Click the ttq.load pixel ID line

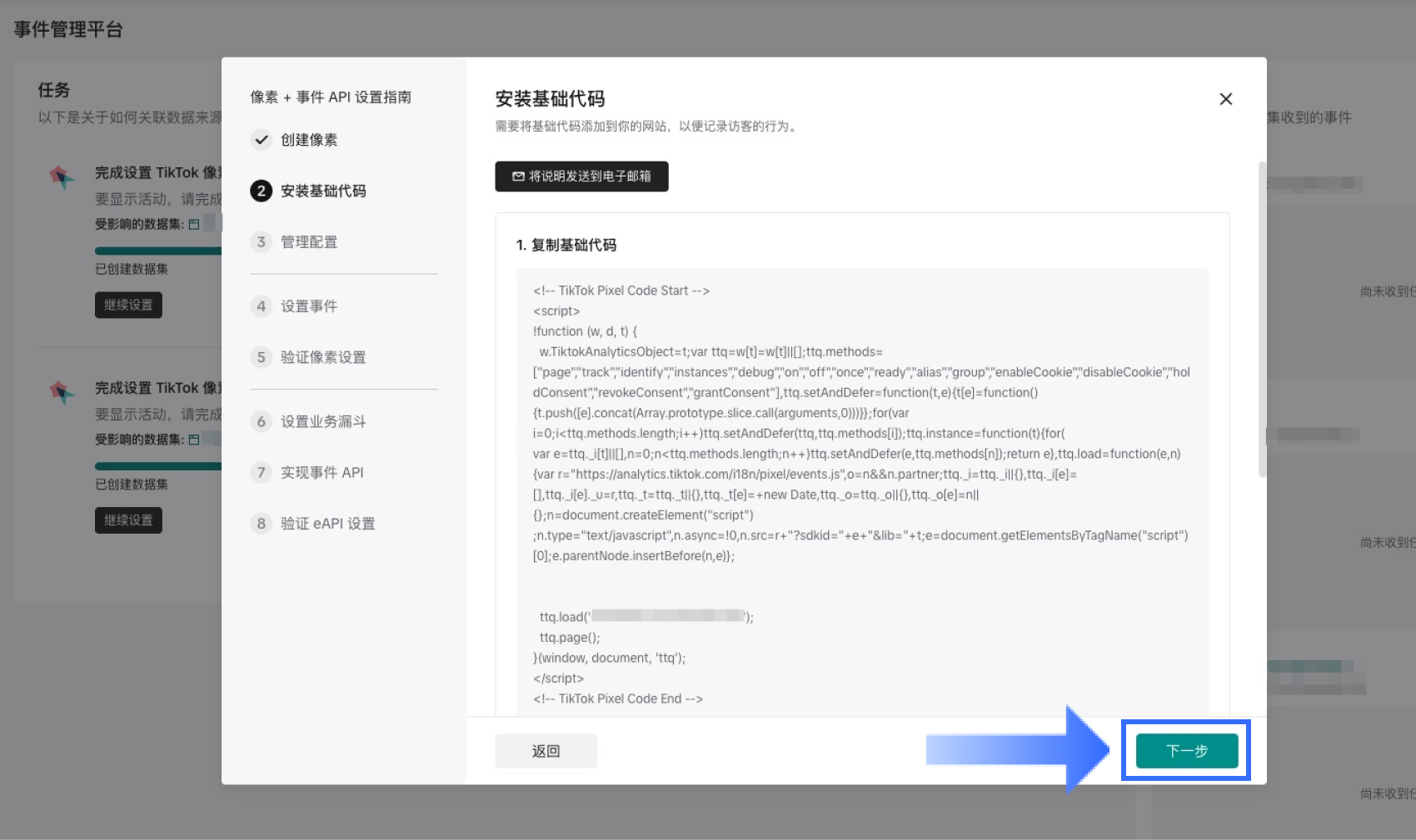[646, 617]
